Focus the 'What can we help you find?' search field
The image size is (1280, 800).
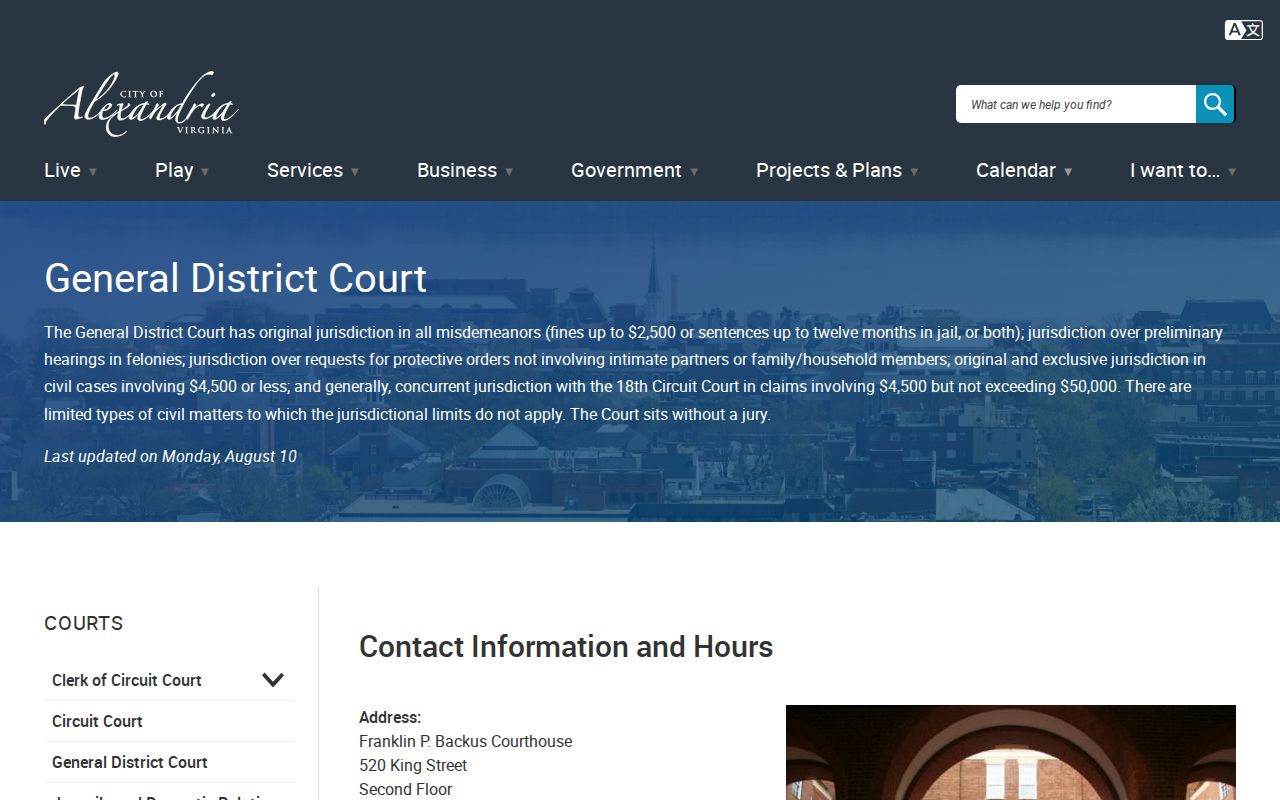coord(1076,104)
